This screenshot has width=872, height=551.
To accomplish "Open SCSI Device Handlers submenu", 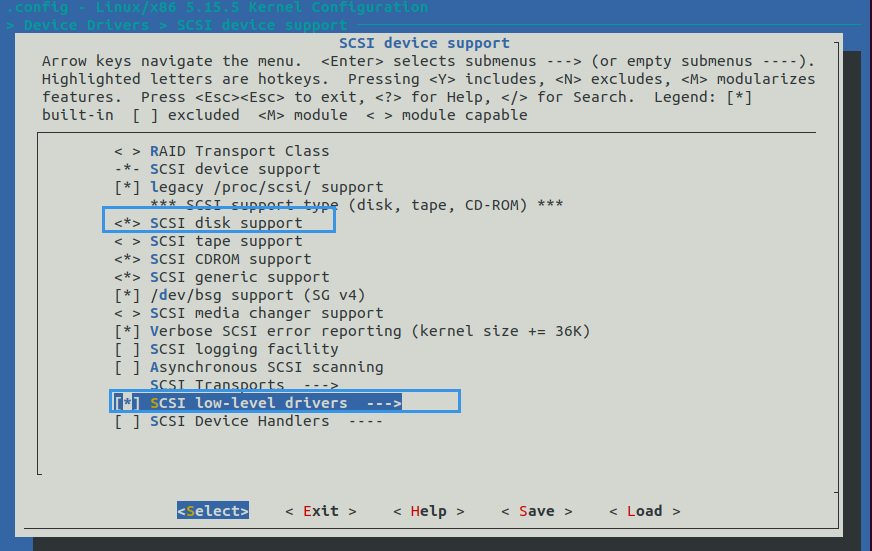I will click(x=266, y=421).
